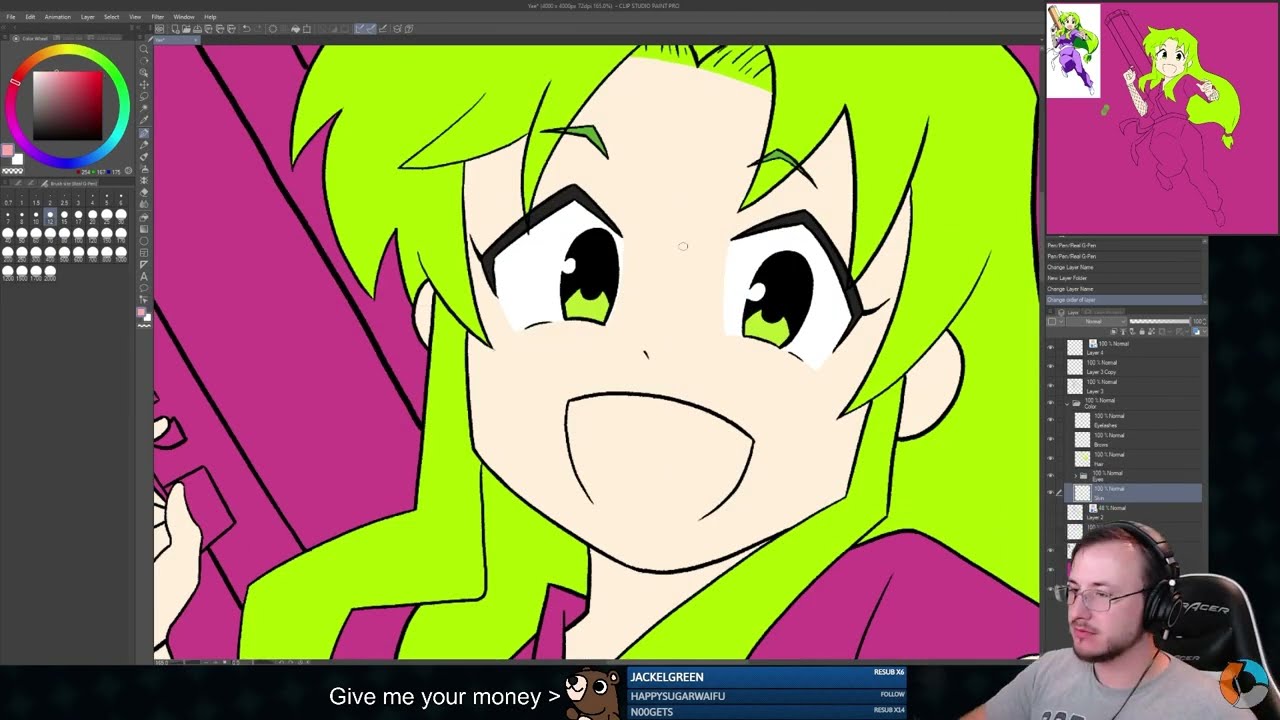Select the Figure ellipse tool
This screenshot has height=720, width=1280.
pos(144,241)
